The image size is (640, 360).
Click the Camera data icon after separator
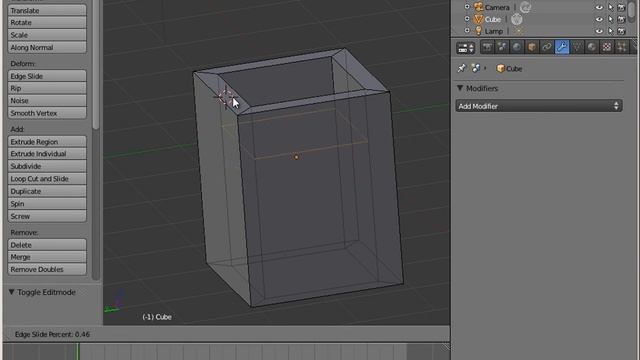(x=526, y=7)
